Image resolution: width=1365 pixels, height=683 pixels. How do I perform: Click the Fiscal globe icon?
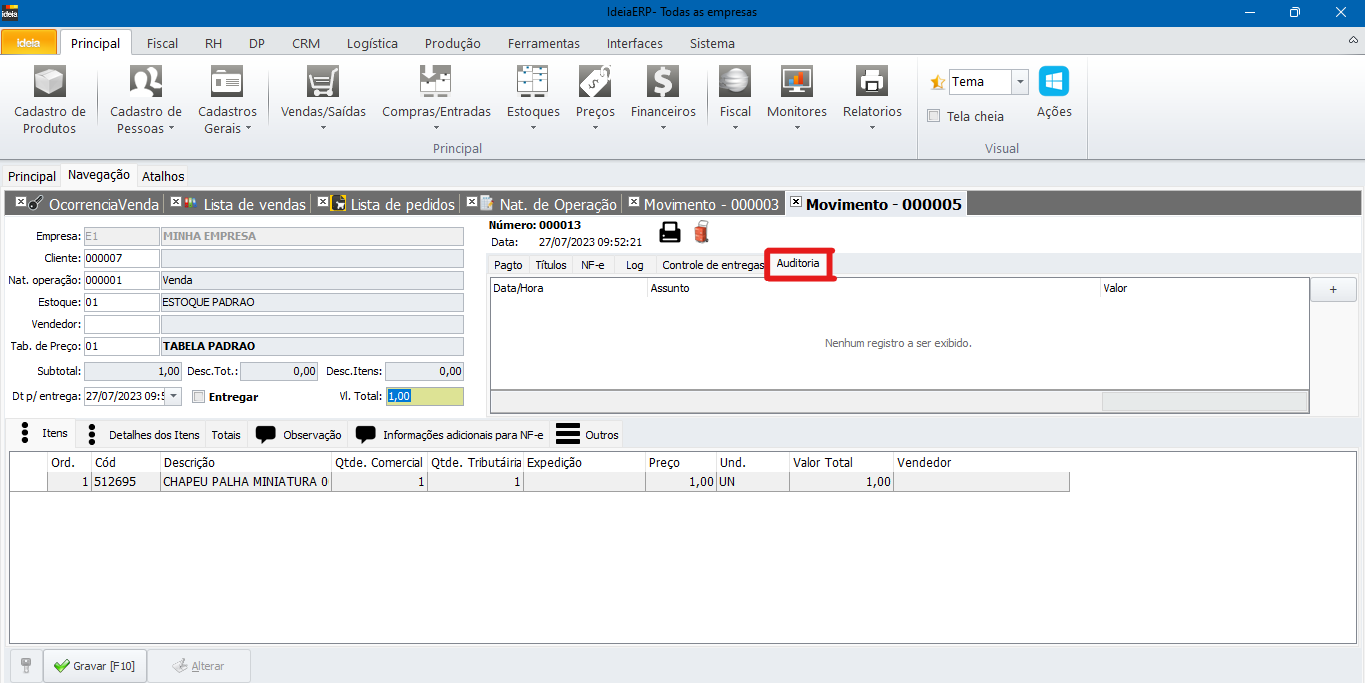(x=734, y=83)
